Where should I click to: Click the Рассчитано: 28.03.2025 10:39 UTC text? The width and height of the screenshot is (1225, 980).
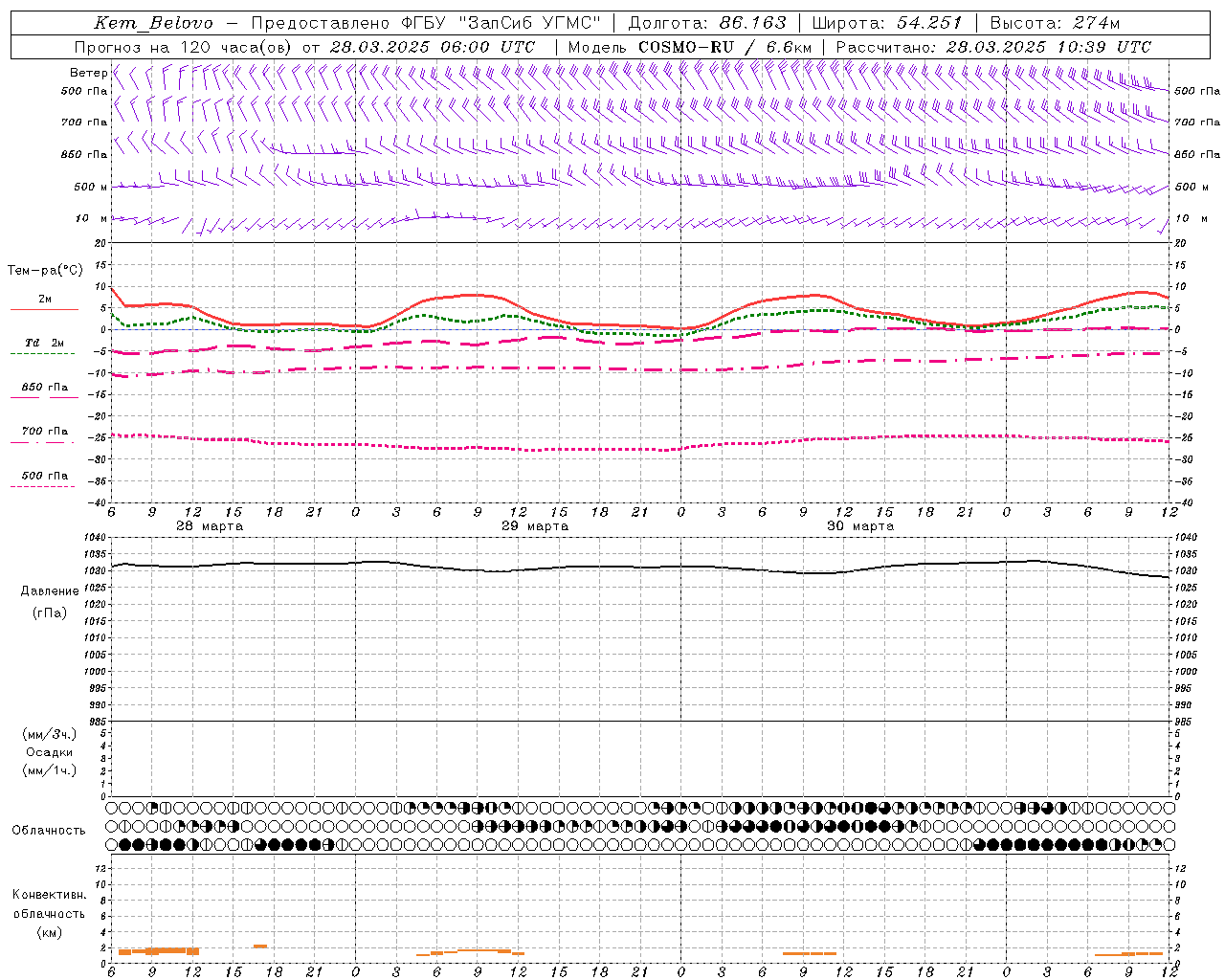(993, 47)
